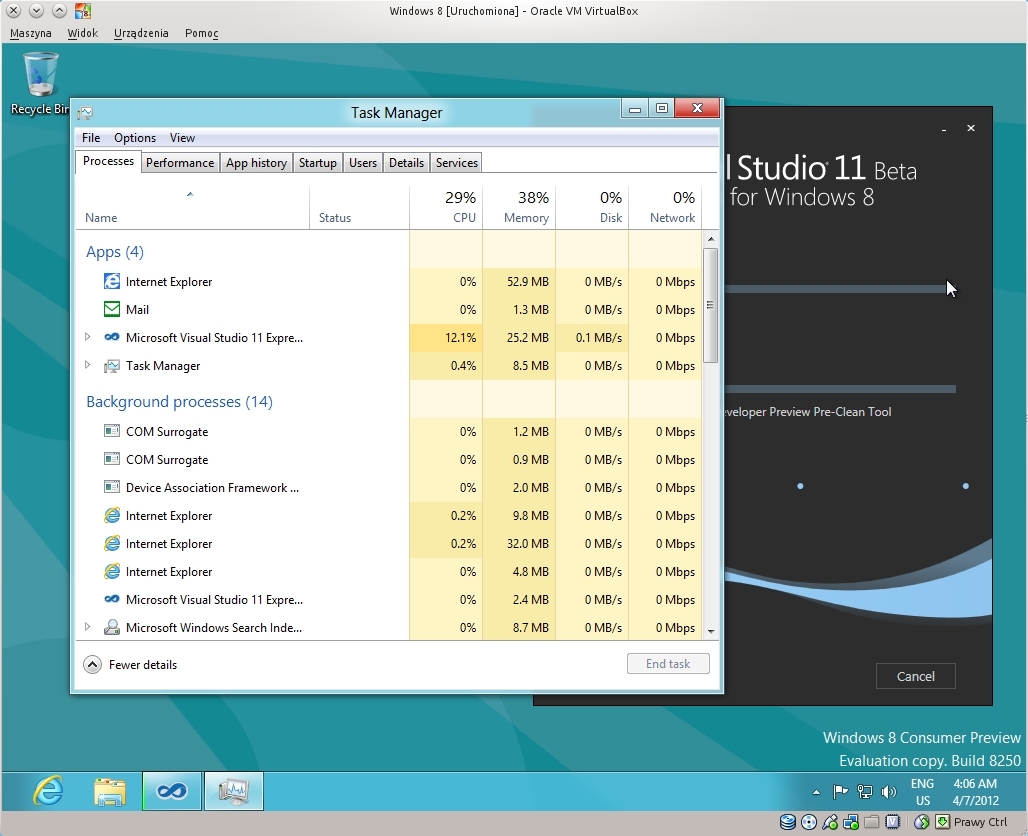
Task: Select the second COM Surrogate 0.9 MB row
Action: point(389,460)
